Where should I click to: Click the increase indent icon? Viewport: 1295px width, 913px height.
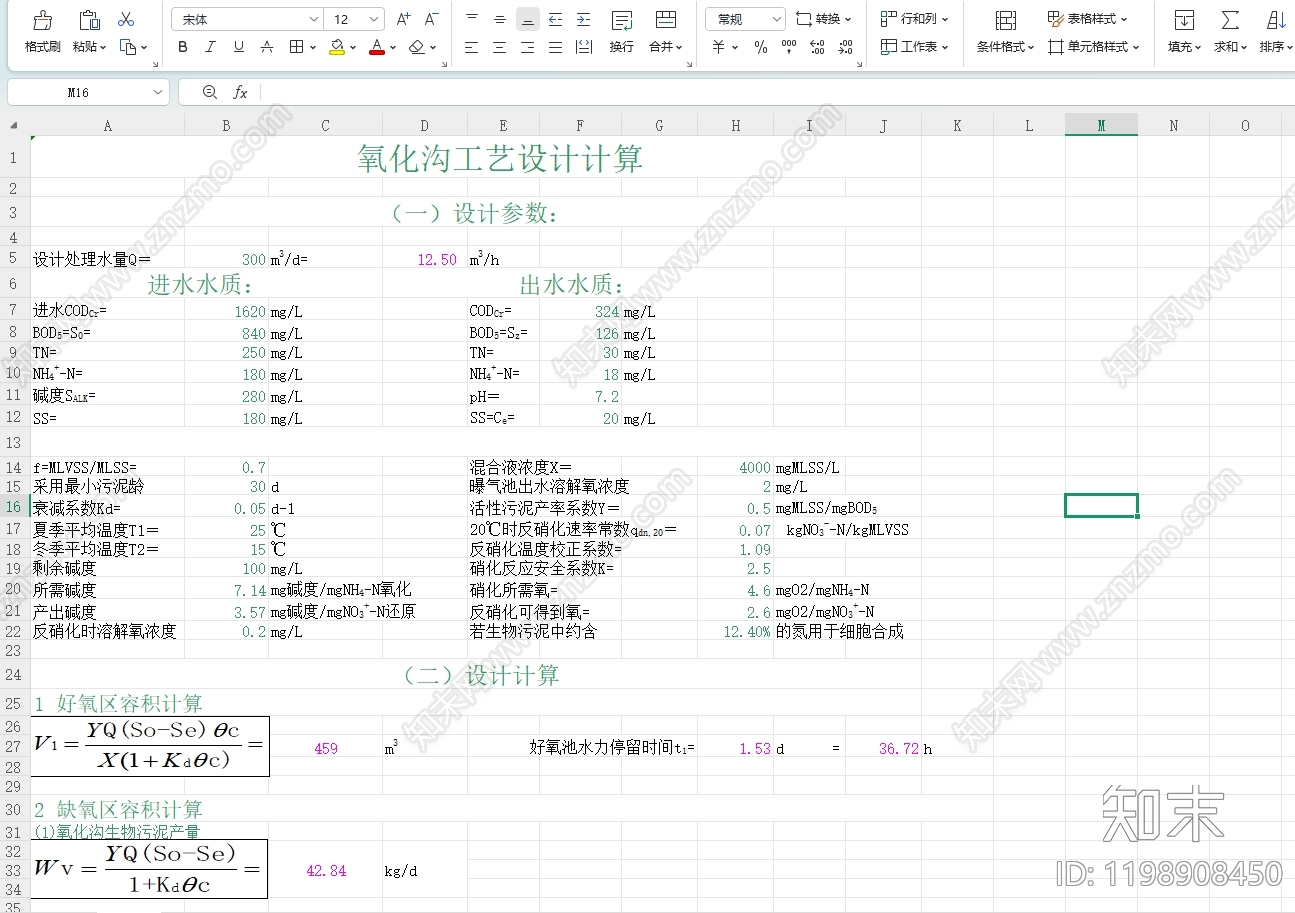[x=584, y=19]
